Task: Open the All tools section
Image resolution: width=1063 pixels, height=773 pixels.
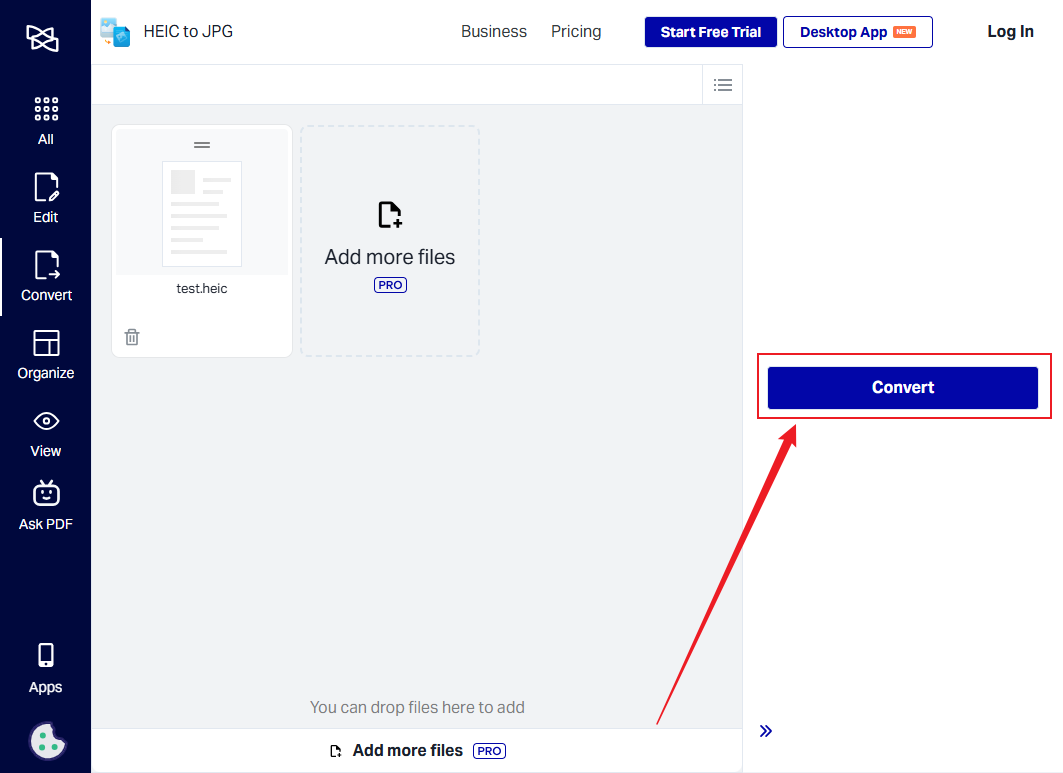Action: [x=45, y=118]
